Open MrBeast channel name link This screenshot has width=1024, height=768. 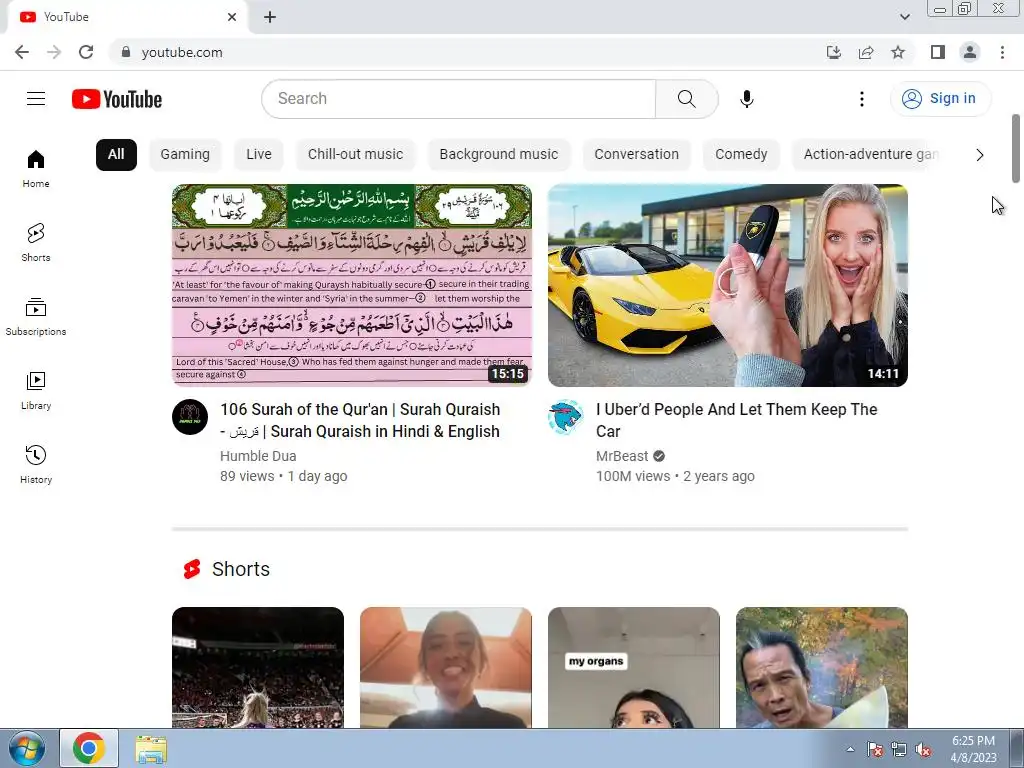pyautogui.click(x=622, y=456)
